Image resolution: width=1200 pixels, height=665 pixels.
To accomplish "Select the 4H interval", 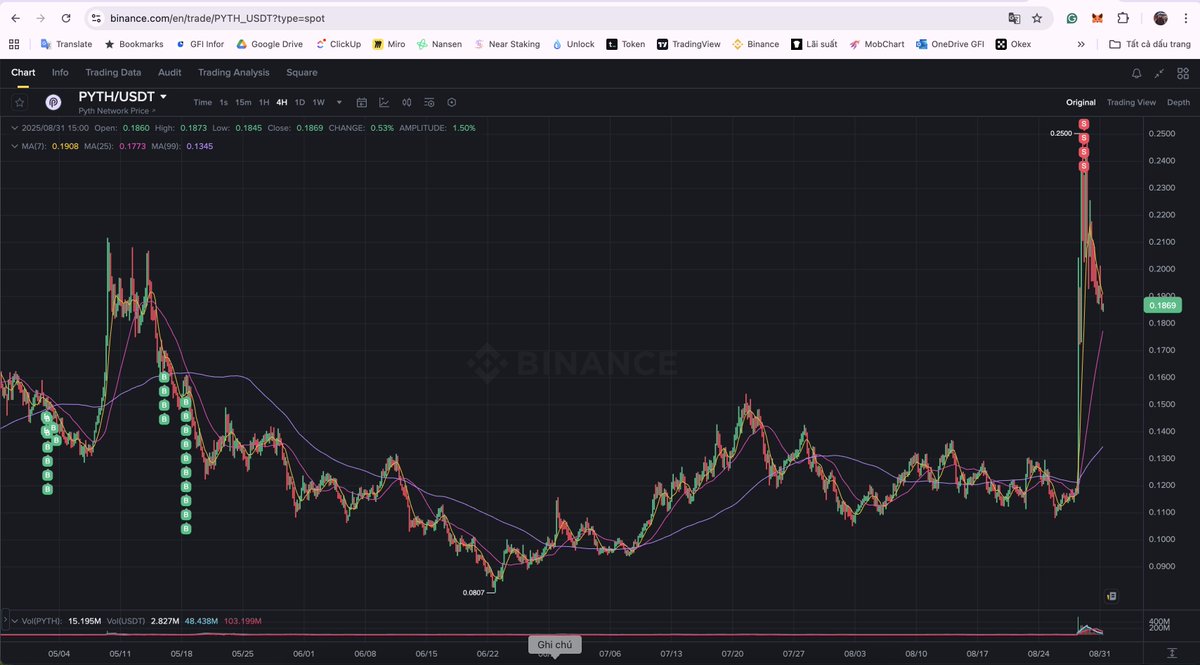I will pyautogui.click(x=282, y=102).
